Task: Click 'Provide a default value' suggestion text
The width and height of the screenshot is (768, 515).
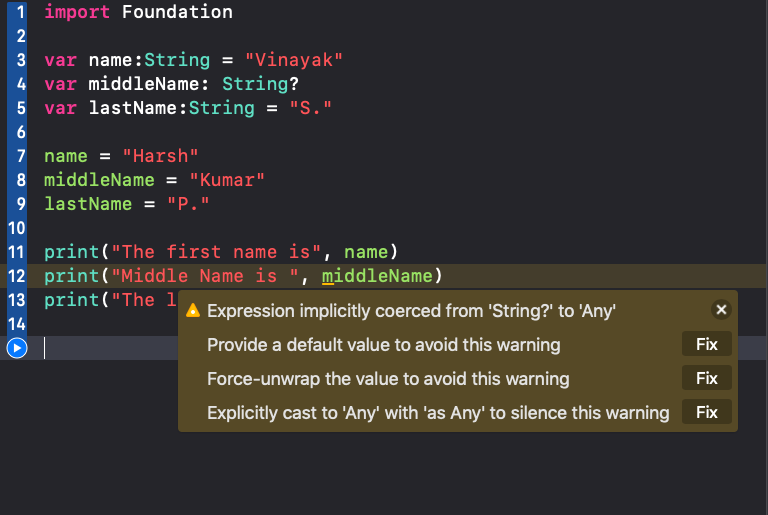Action: click(x=383, y=345)
